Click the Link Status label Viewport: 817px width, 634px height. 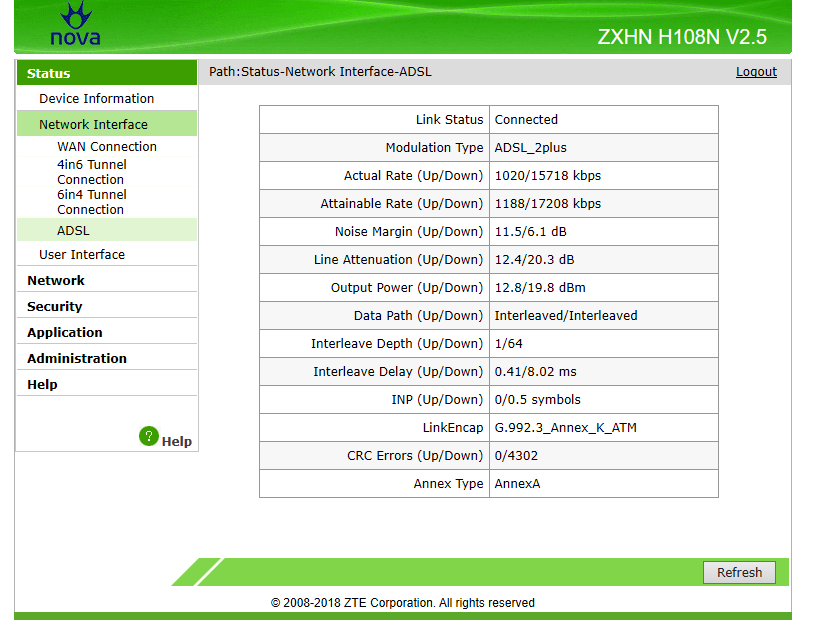coord(450,120)
